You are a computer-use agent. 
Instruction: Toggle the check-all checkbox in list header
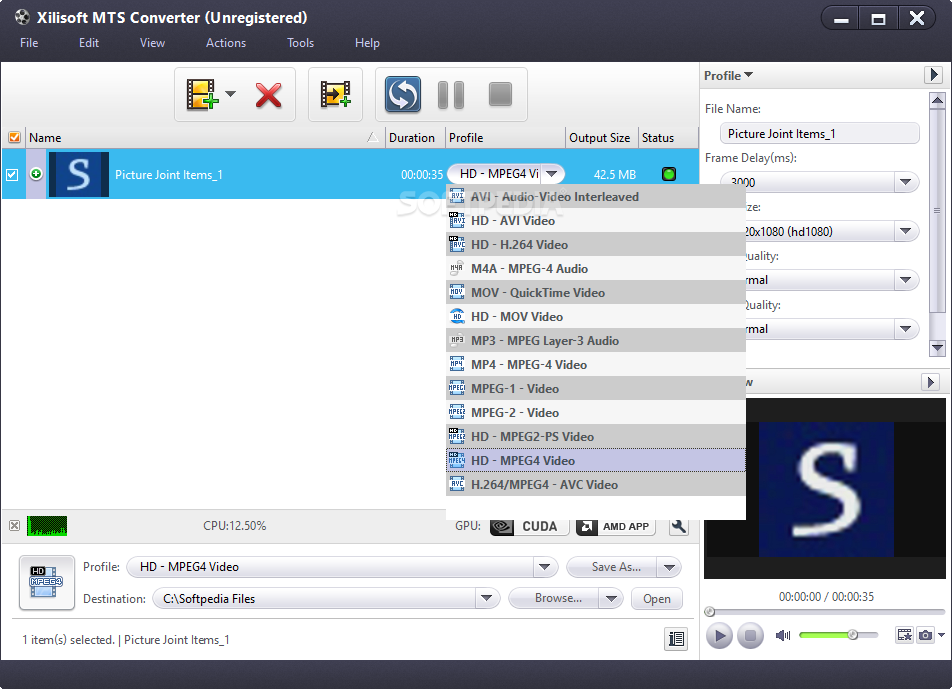point(14,138)
